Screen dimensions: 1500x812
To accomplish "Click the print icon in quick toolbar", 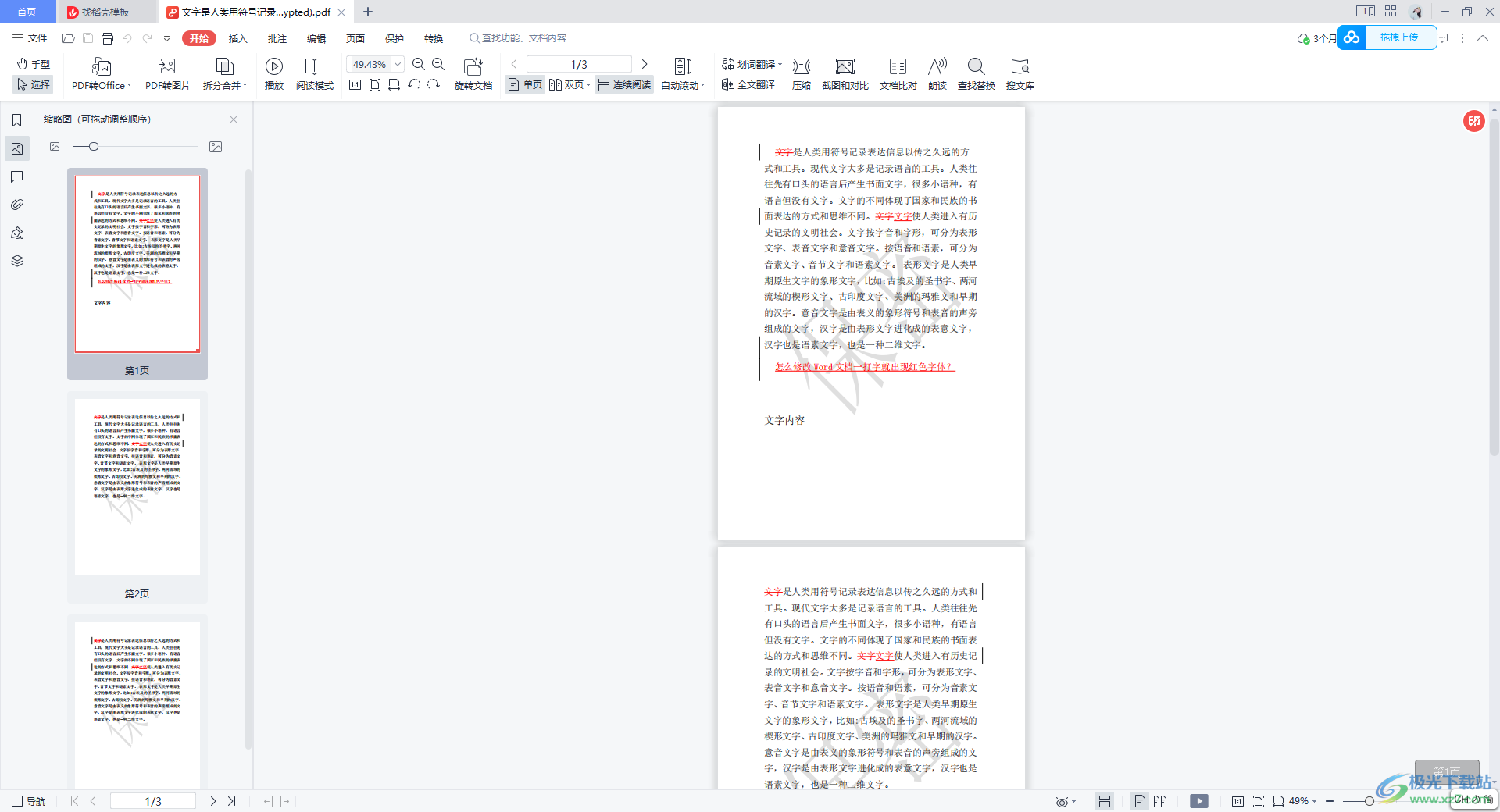I will tap(108, 38).
